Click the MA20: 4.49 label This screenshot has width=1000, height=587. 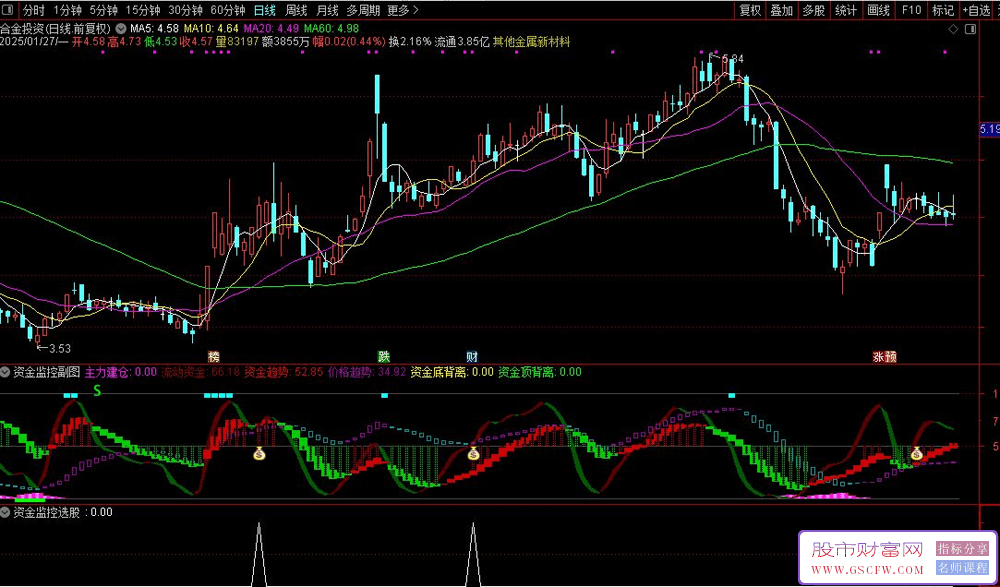(x=272, y=29)
